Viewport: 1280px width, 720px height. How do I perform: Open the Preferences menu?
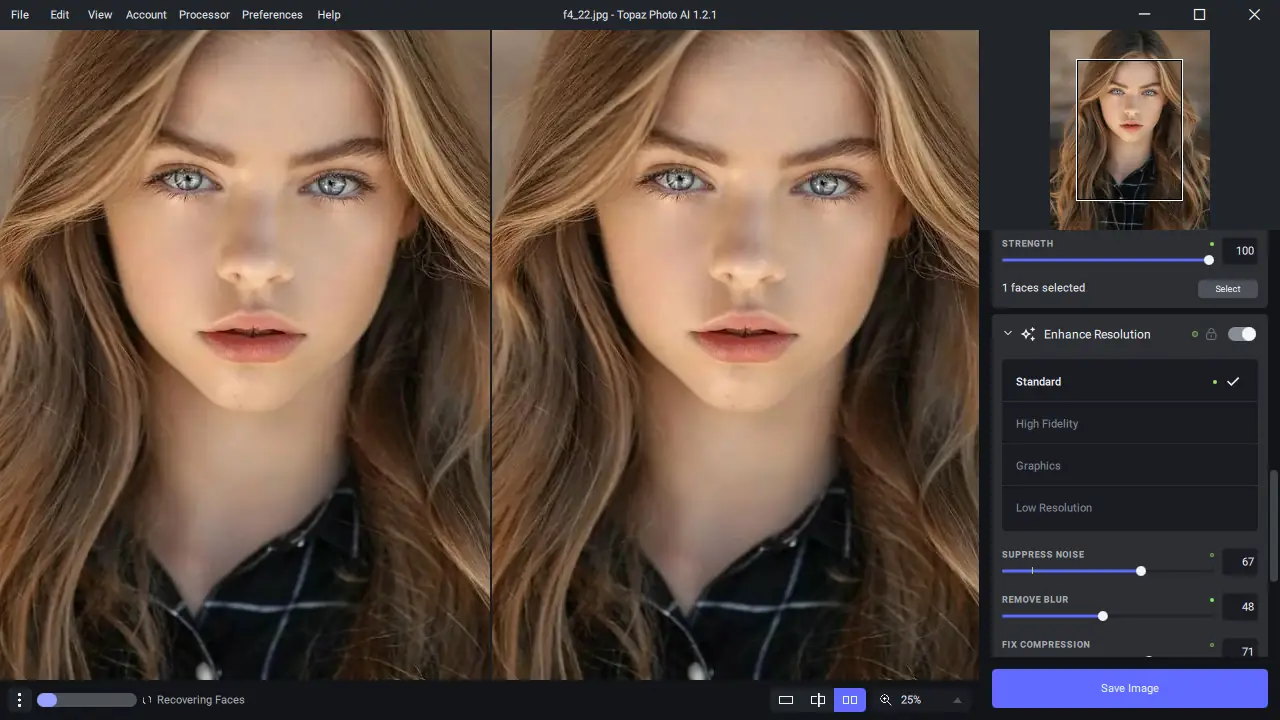click(272, 15)
